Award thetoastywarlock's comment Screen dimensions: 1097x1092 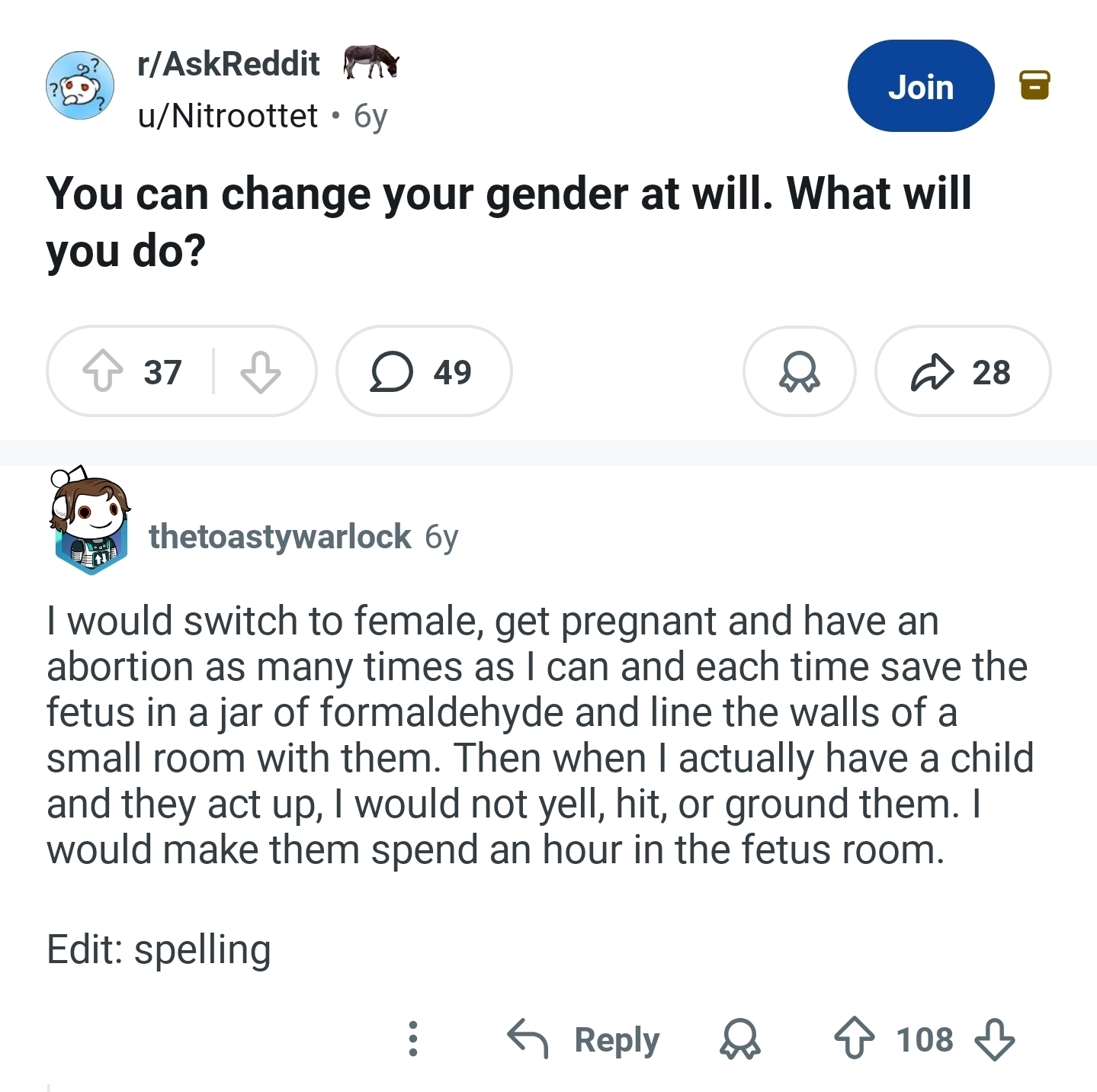click(x=739, y=1039)
